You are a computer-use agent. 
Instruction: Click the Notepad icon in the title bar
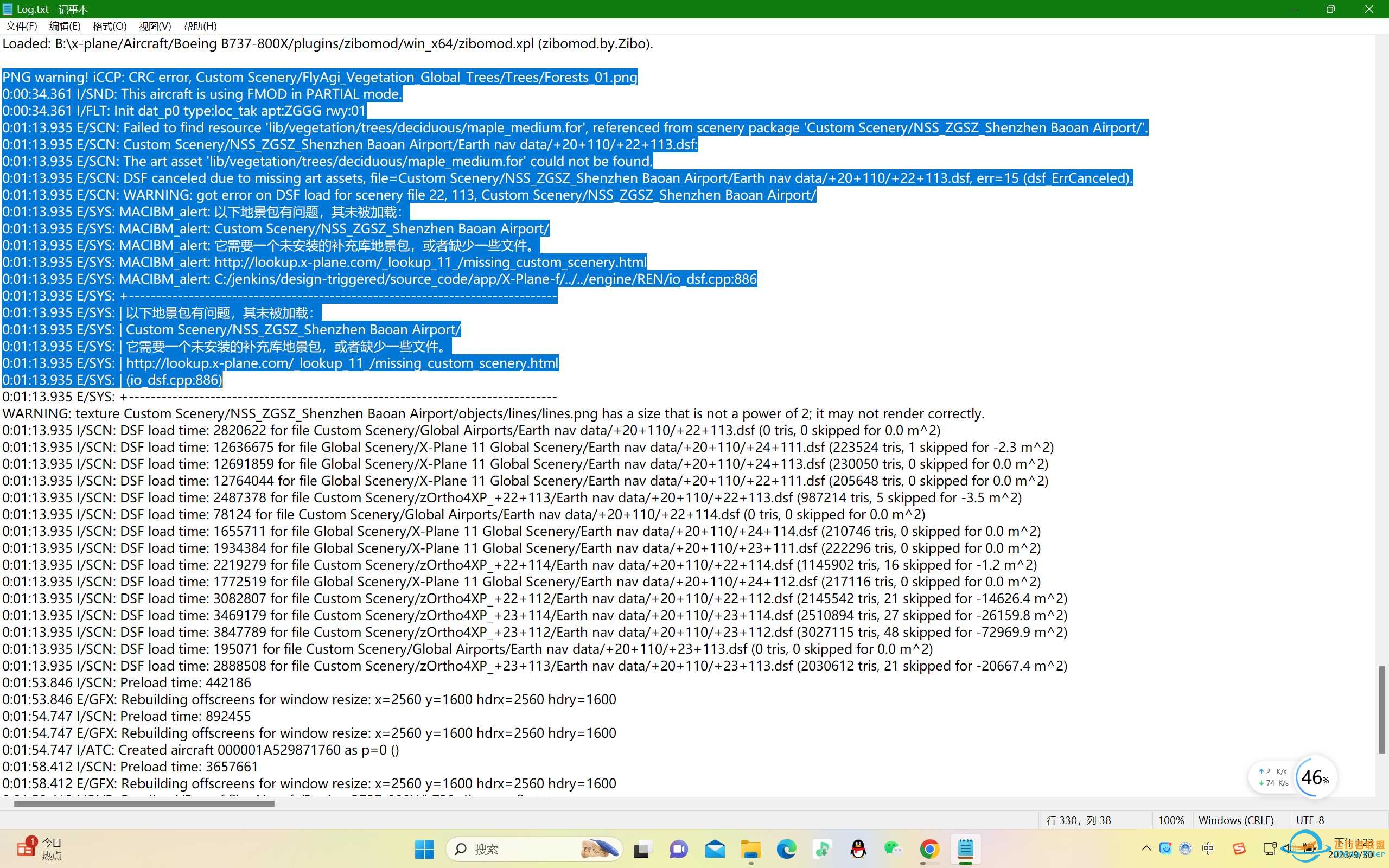(8, 9)
